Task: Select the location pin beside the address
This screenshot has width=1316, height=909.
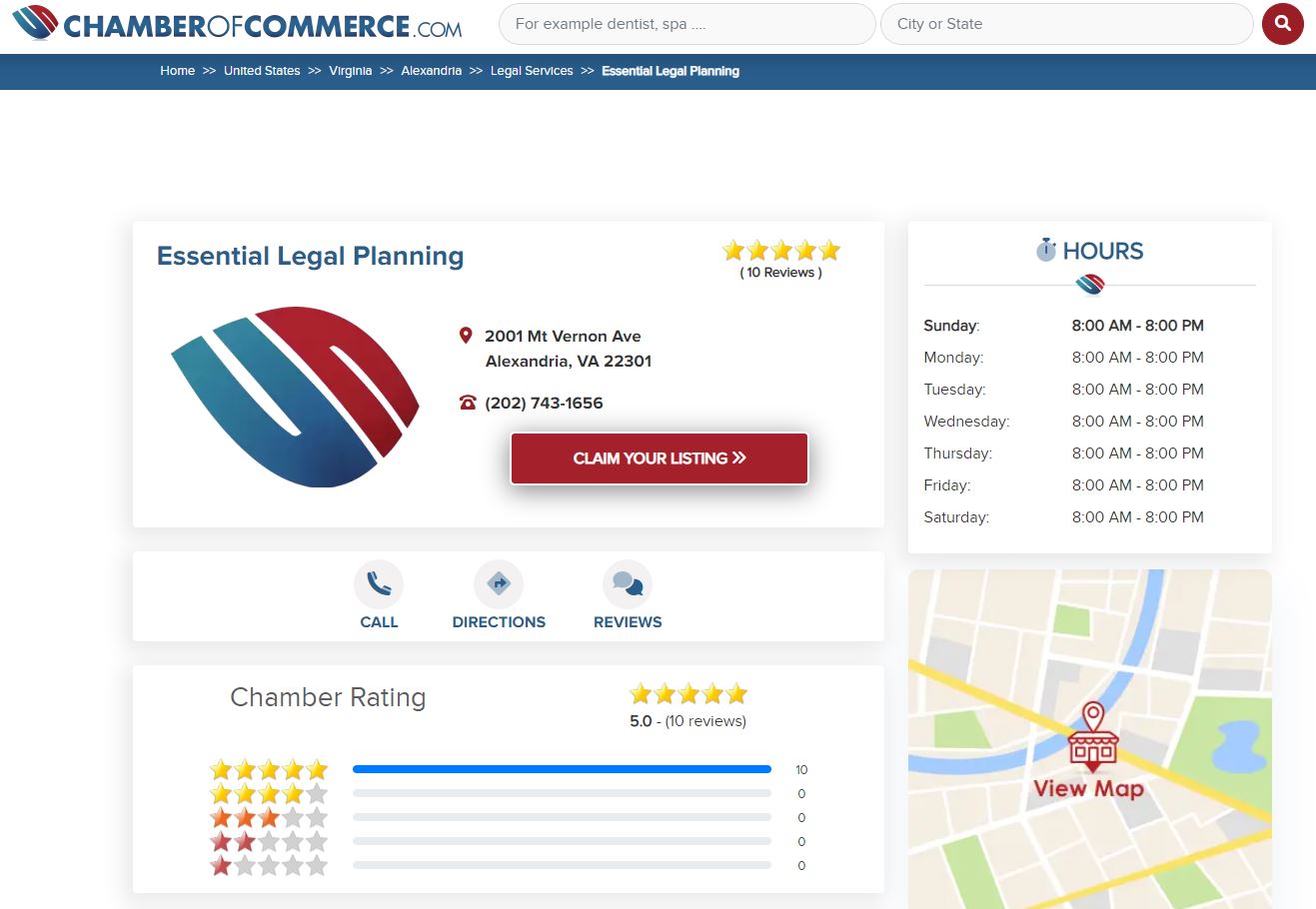Action: click(x=466, y=336)
